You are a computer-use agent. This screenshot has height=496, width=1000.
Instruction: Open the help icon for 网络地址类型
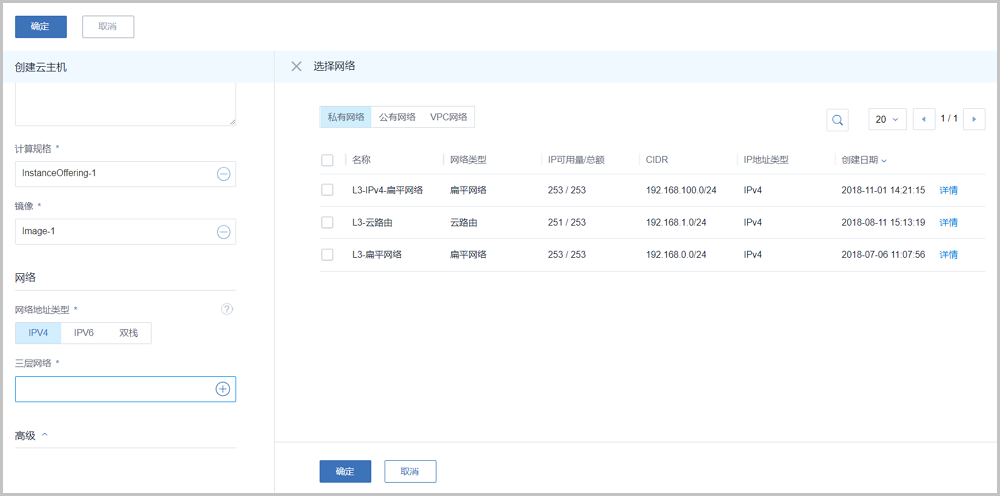[x=227, y=309]
